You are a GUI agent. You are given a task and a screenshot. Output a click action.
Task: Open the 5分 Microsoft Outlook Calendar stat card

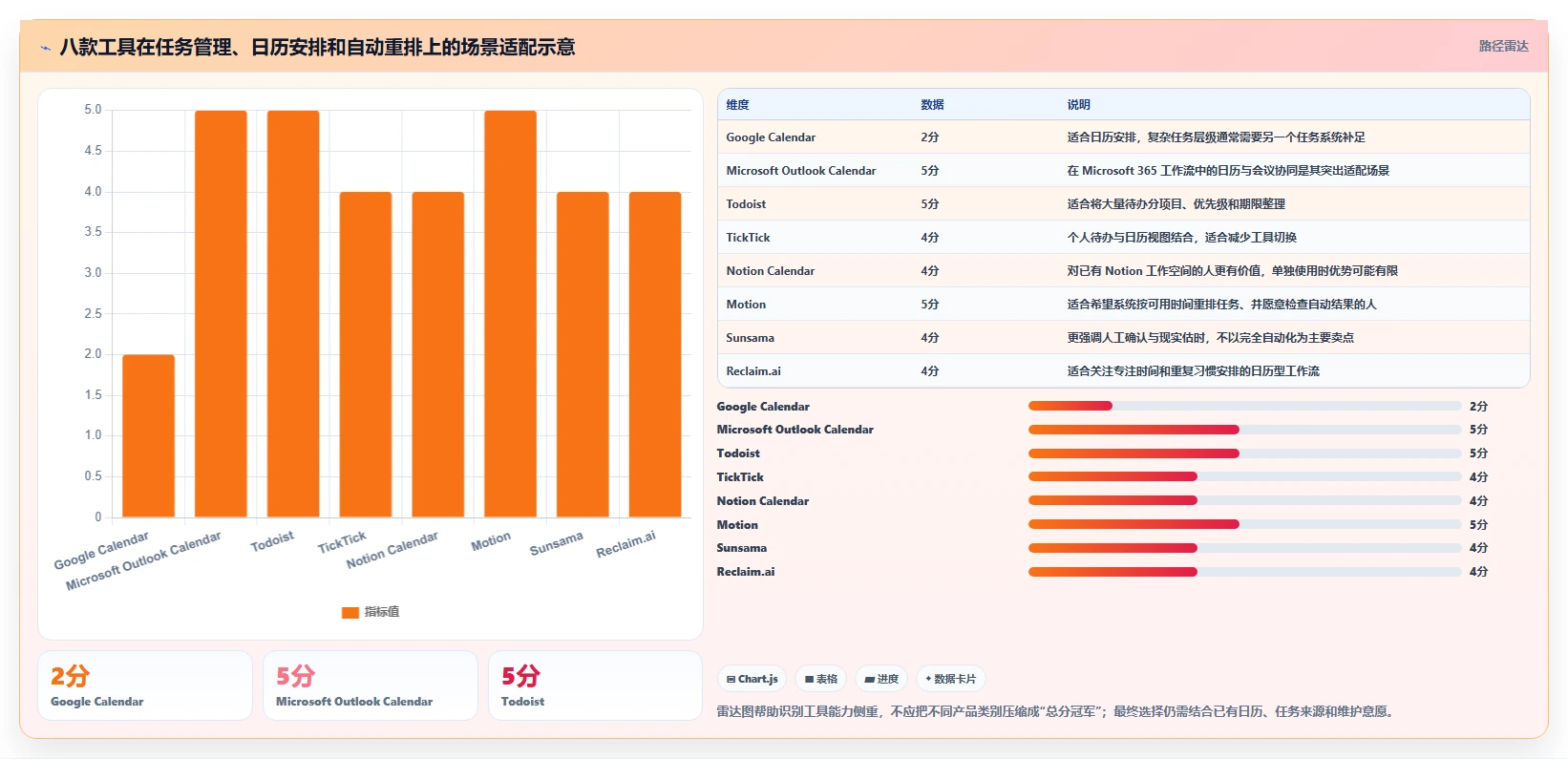coord(371,685)
